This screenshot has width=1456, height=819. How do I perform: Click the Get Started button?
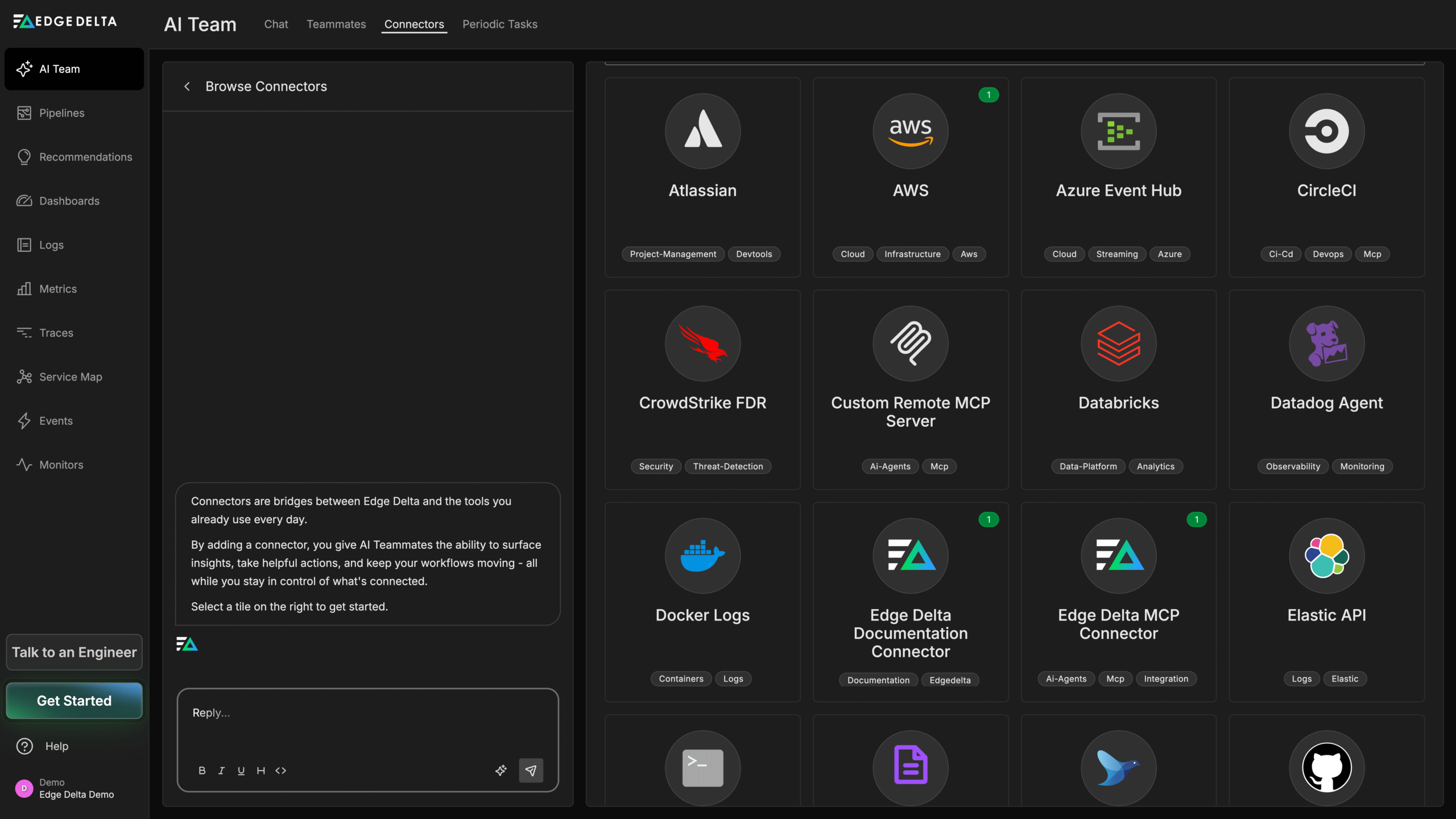(x=73, y=701)
